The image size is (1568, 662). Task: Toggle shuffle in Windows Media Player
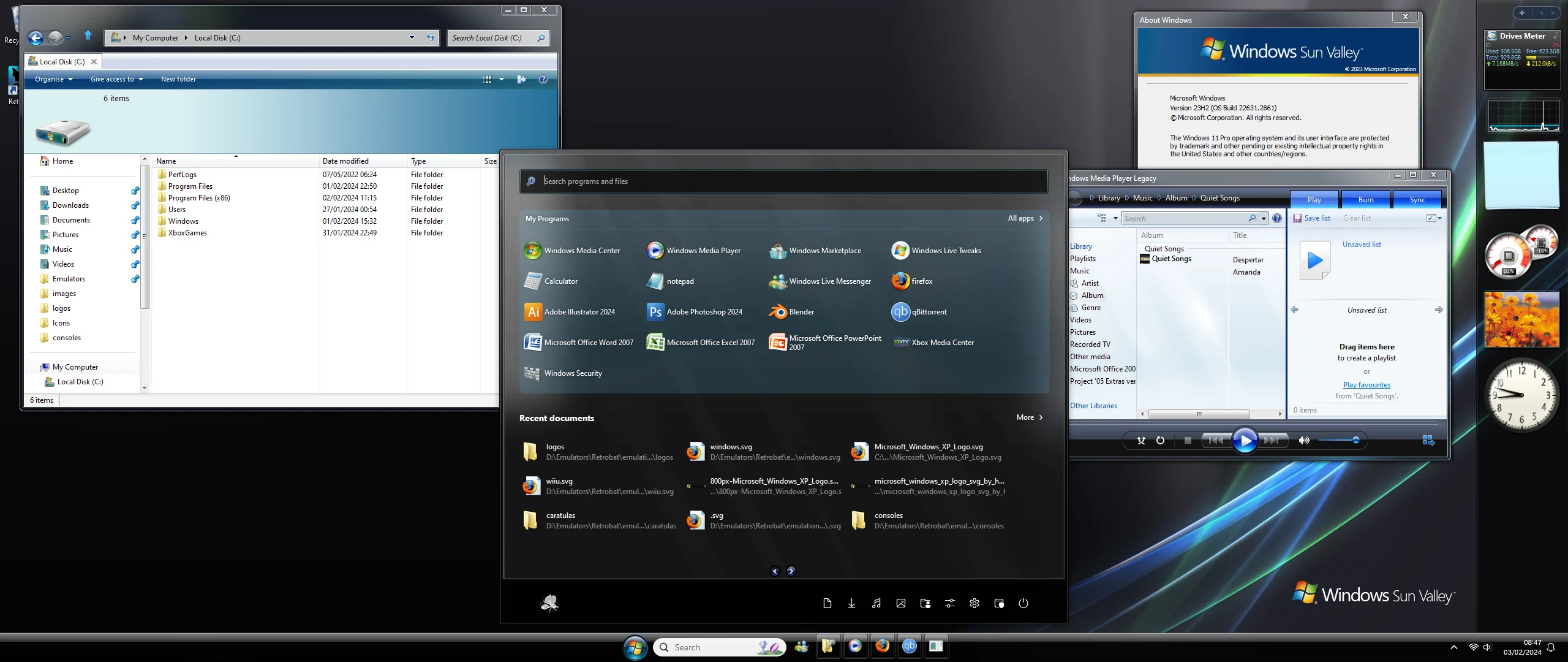point(1141,440)
